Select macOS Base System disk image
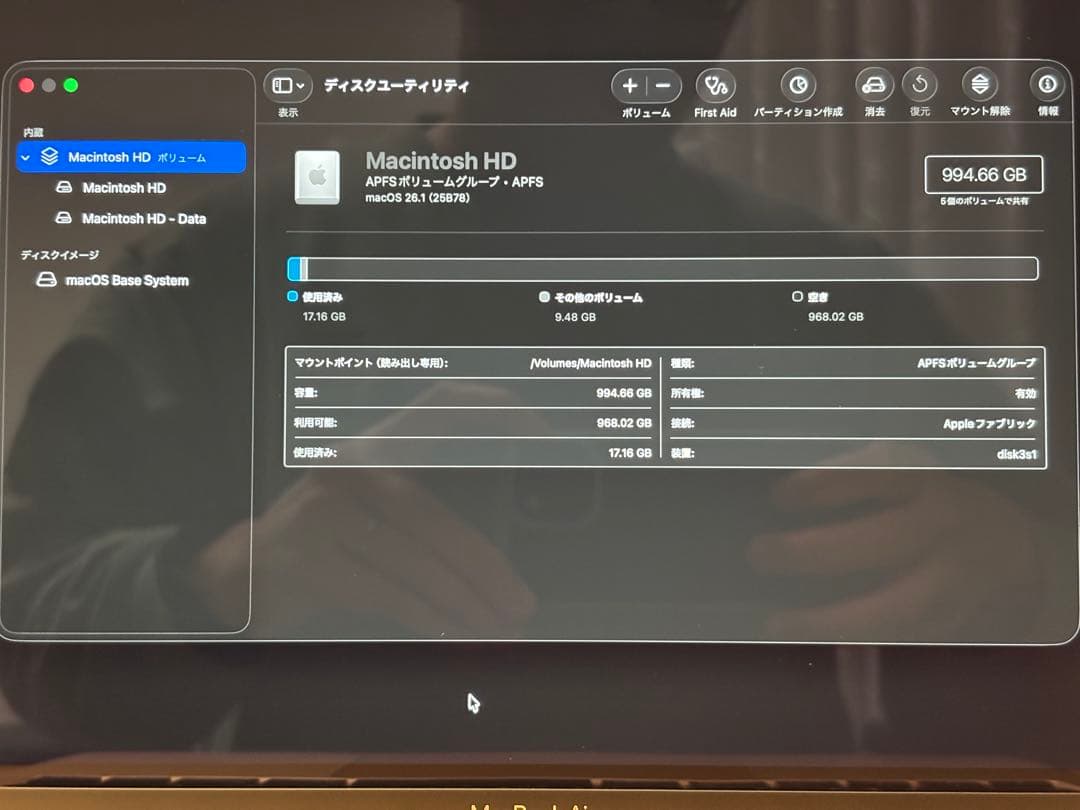The height and width of the screenshot is (810, 1080). [x=127, y=281]
